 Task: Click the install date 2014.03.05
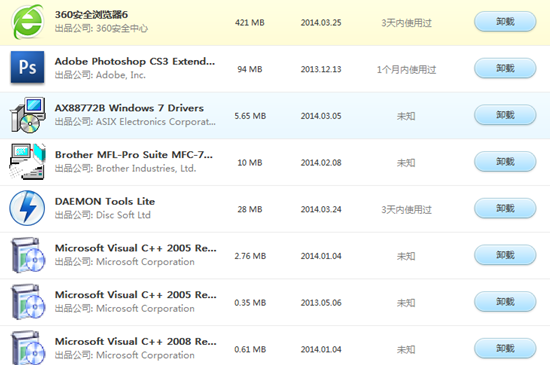(x=321, y=116)
